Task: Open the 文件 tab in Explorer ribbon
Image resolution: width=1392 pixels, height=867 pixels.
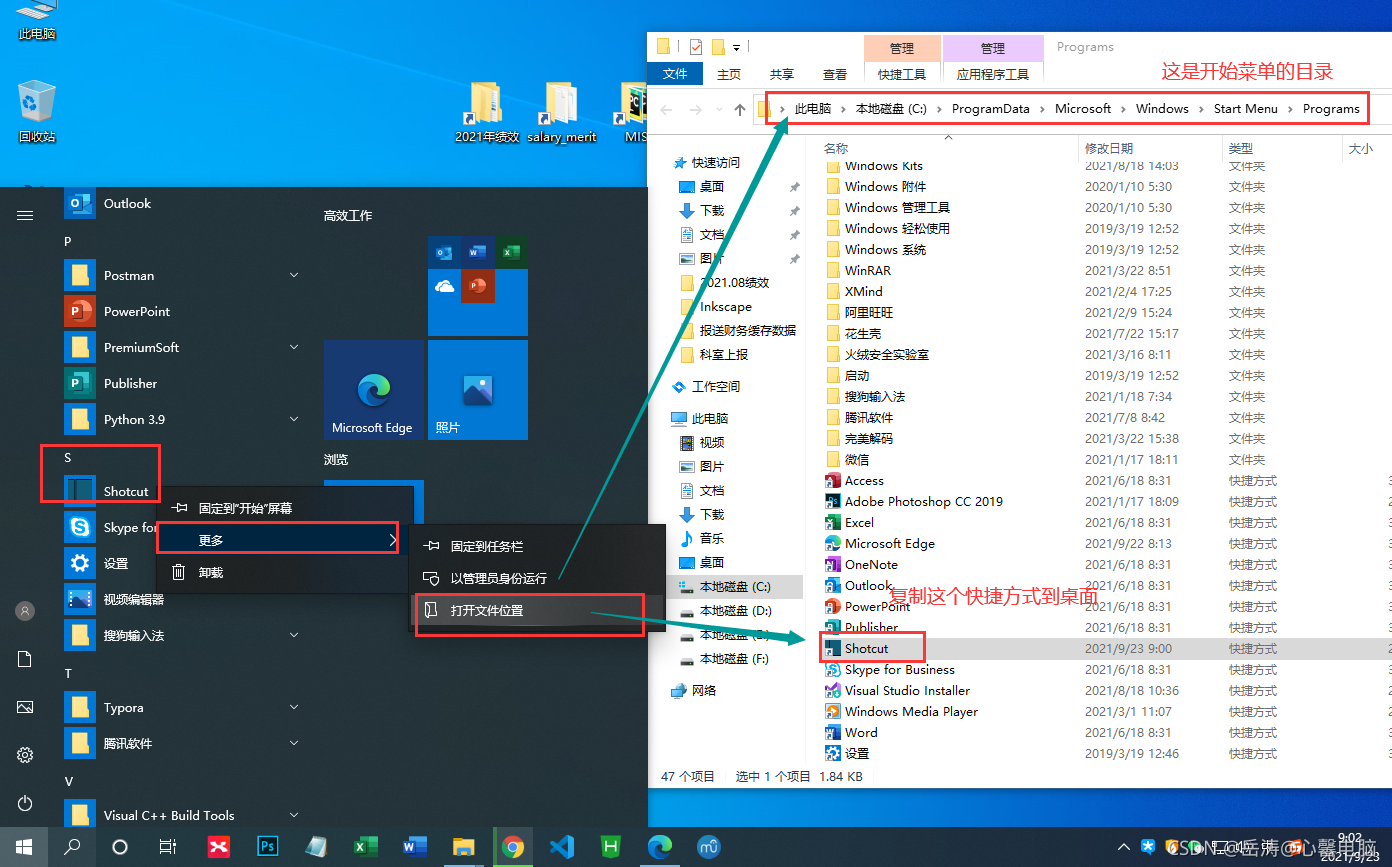Action: (675, 74)
